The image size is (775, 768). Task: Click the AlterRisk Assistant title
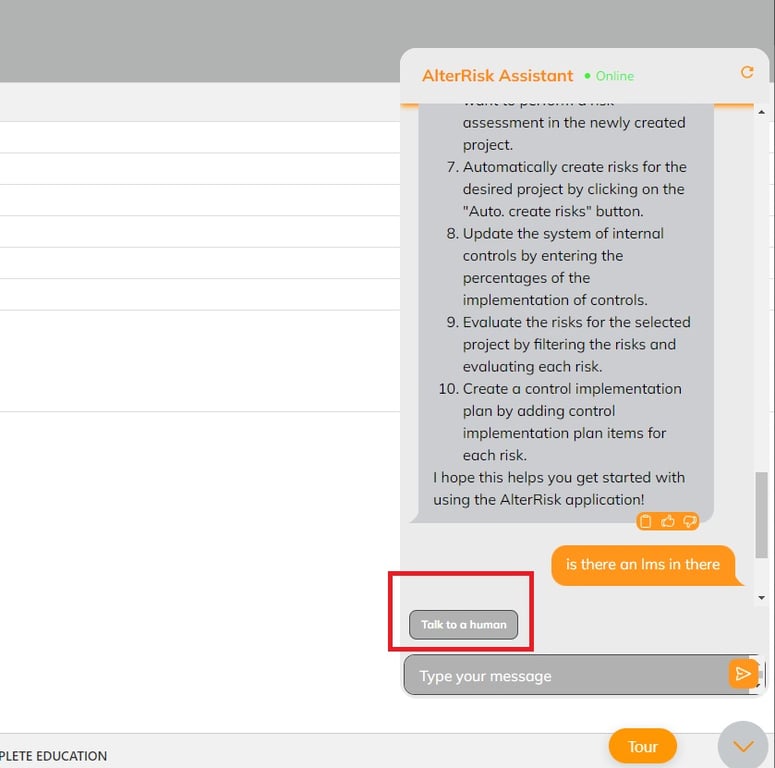pos(497,76)
